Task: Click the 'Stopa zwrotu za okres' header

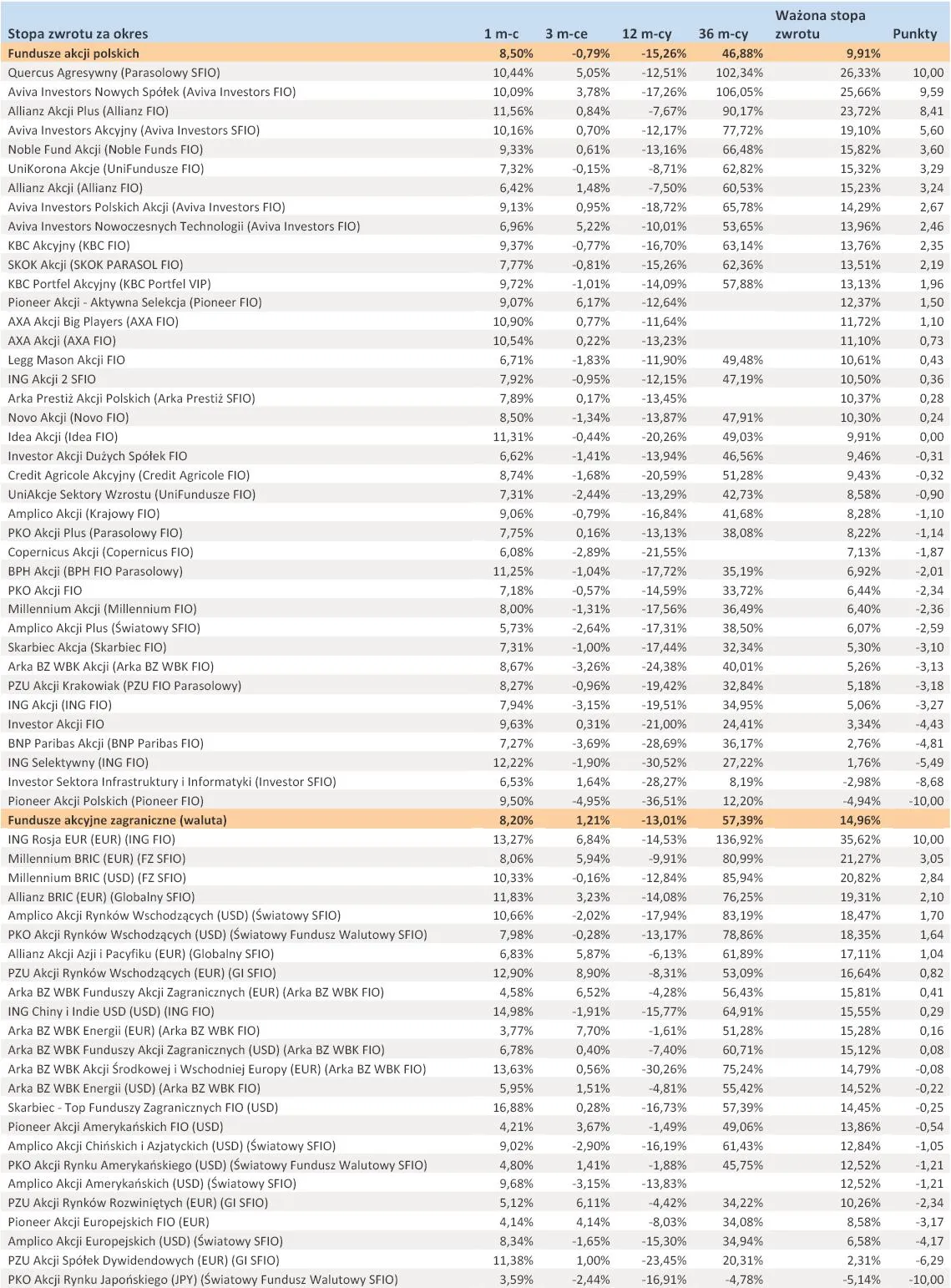Action: [x=78, y=34]
